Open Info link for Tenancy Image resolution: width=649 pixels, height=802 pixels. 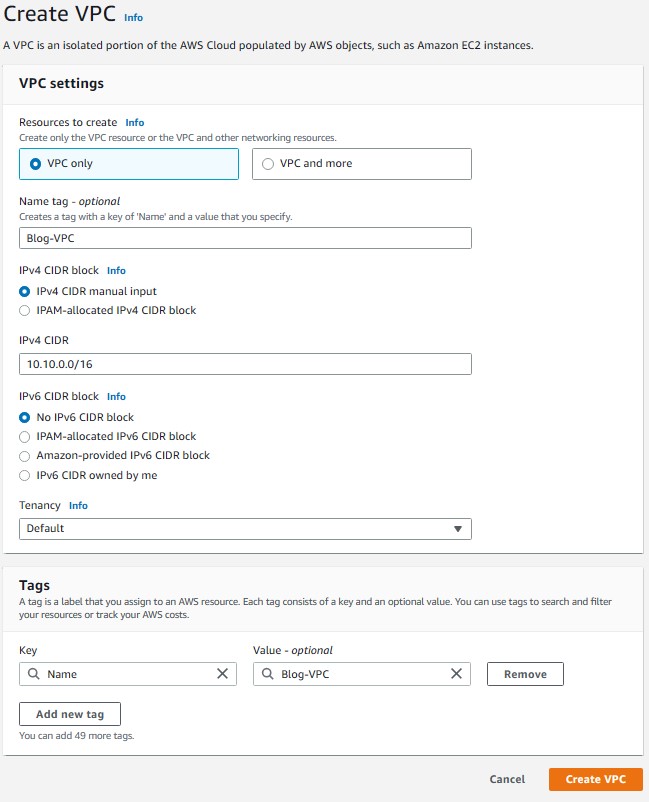[x=78, y=506]
